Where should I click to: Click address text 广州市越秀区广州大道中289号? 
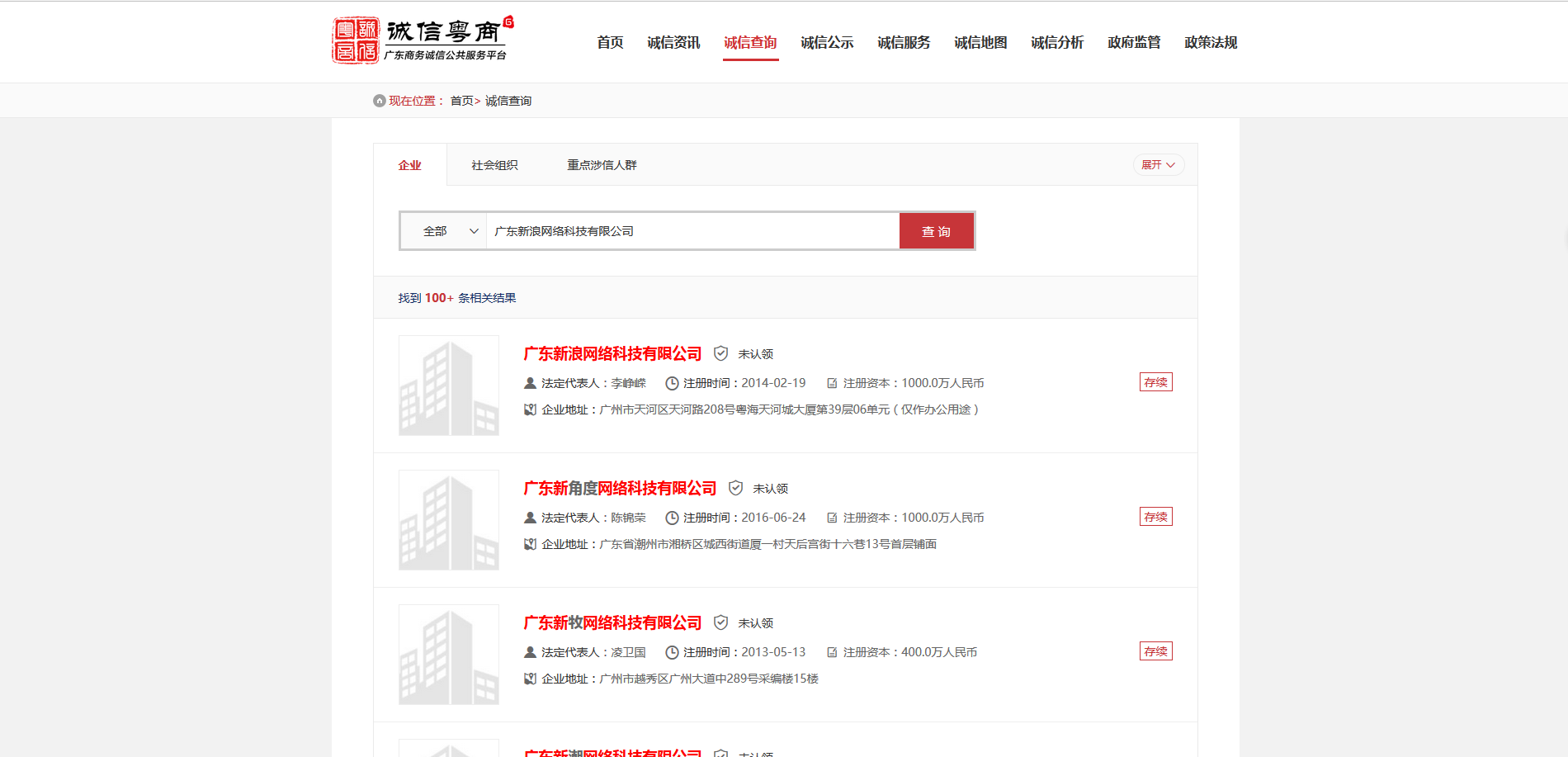(709, 679)
